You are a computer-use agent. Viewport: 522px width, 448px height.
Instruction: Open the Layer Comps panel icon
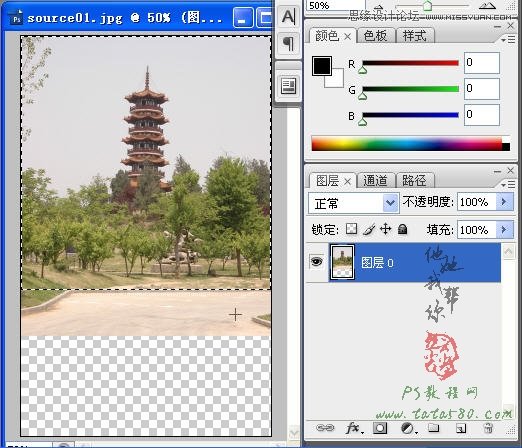tap(288, 86)
